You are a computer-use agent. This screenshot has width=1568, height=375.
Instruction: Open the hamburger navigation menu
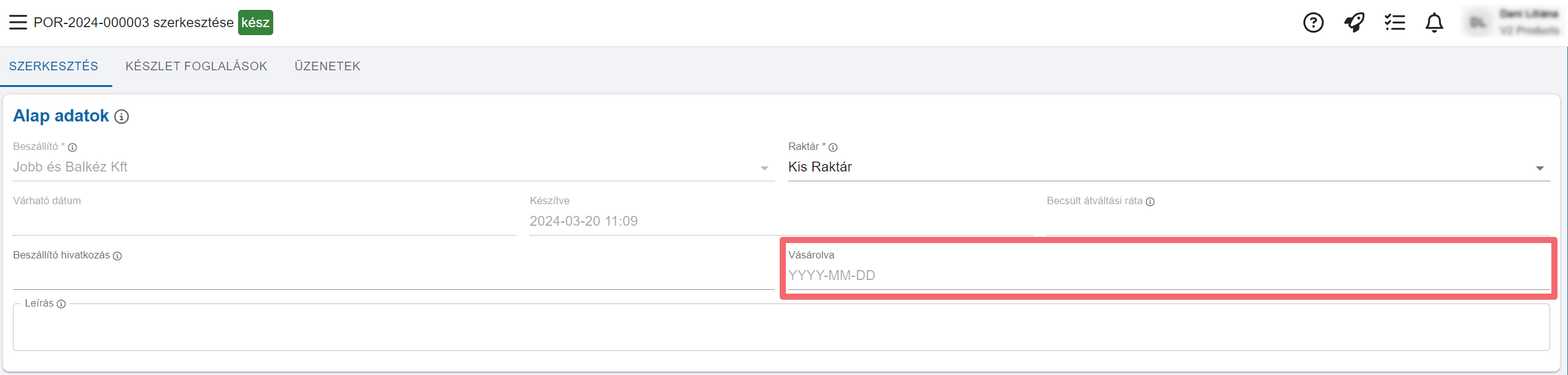(18, 23)
